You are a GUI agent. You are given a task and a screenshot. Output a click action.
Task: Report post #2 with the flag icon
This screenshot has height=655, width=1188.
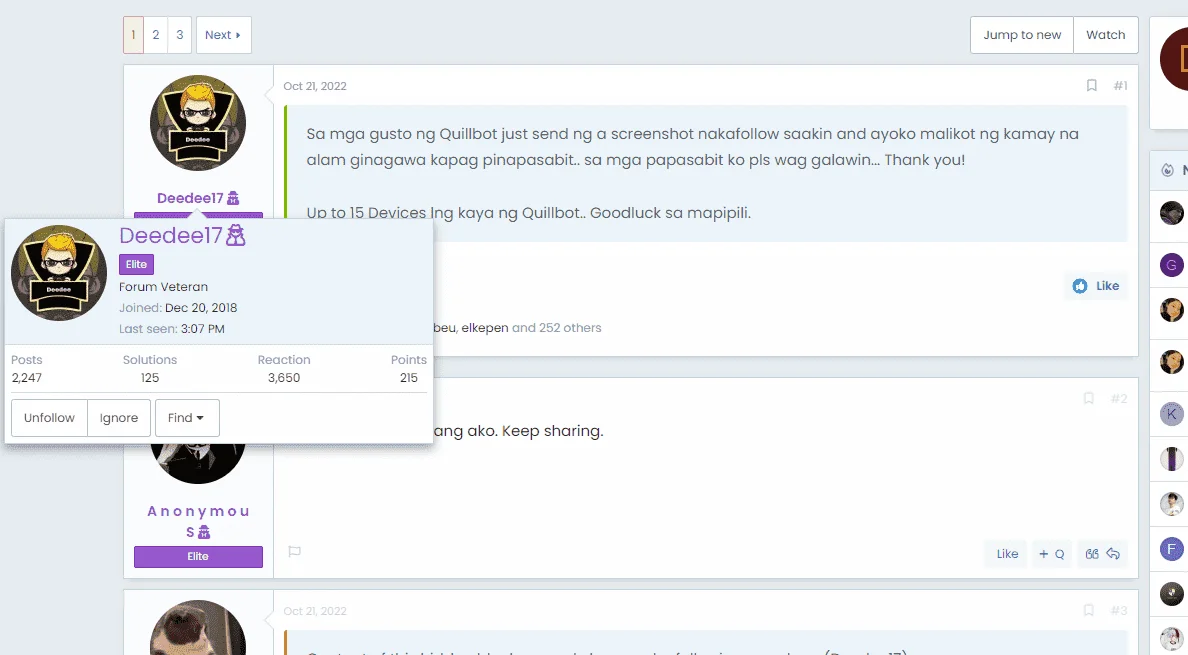point(295,552)
